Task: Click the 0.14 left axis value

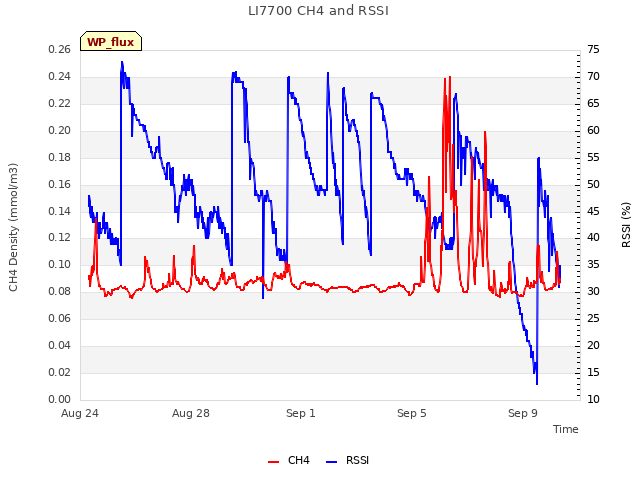Action: [x=60, y=211]
